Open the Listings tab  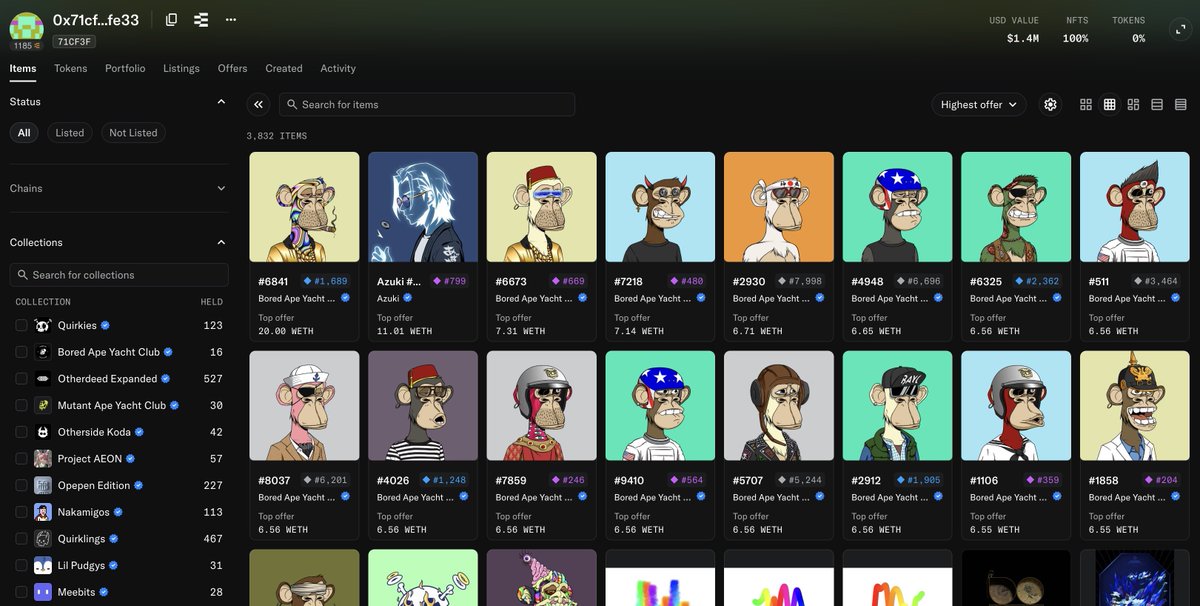tap(181, 68)
